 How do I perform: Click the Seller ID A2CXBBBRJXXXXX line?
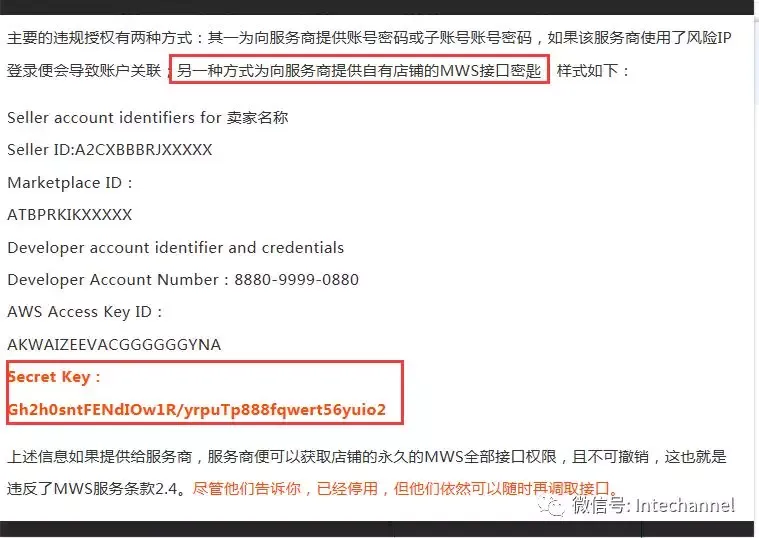click(110, 150)
